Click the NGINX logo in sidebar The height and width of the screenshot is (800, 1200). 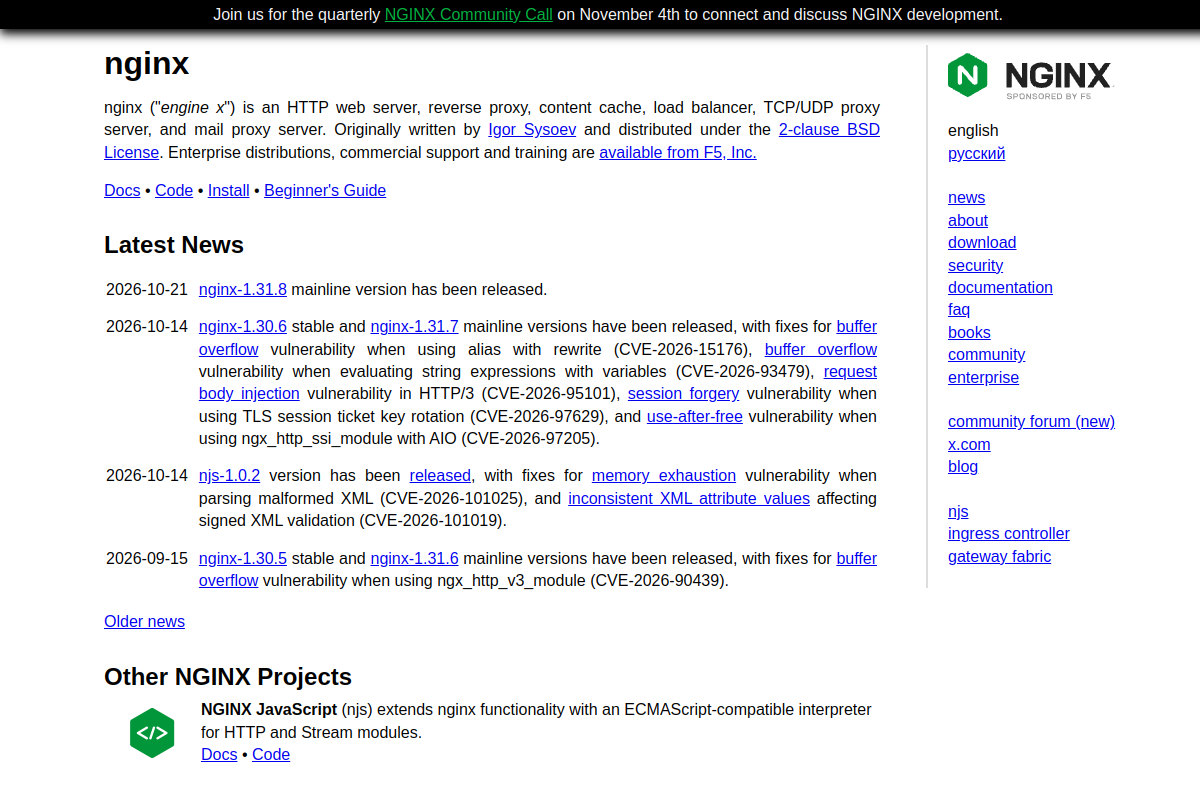point(1030,76)
